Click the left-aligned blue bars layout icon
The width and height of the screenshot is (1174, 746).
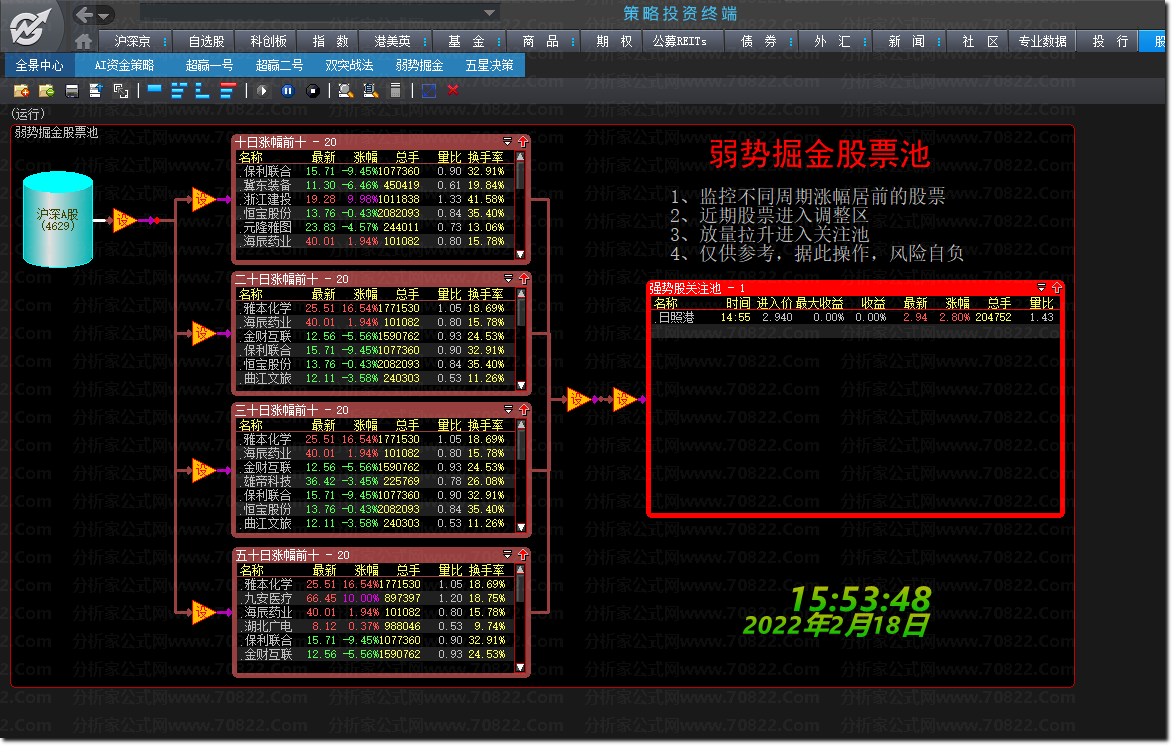pos(202,91)
